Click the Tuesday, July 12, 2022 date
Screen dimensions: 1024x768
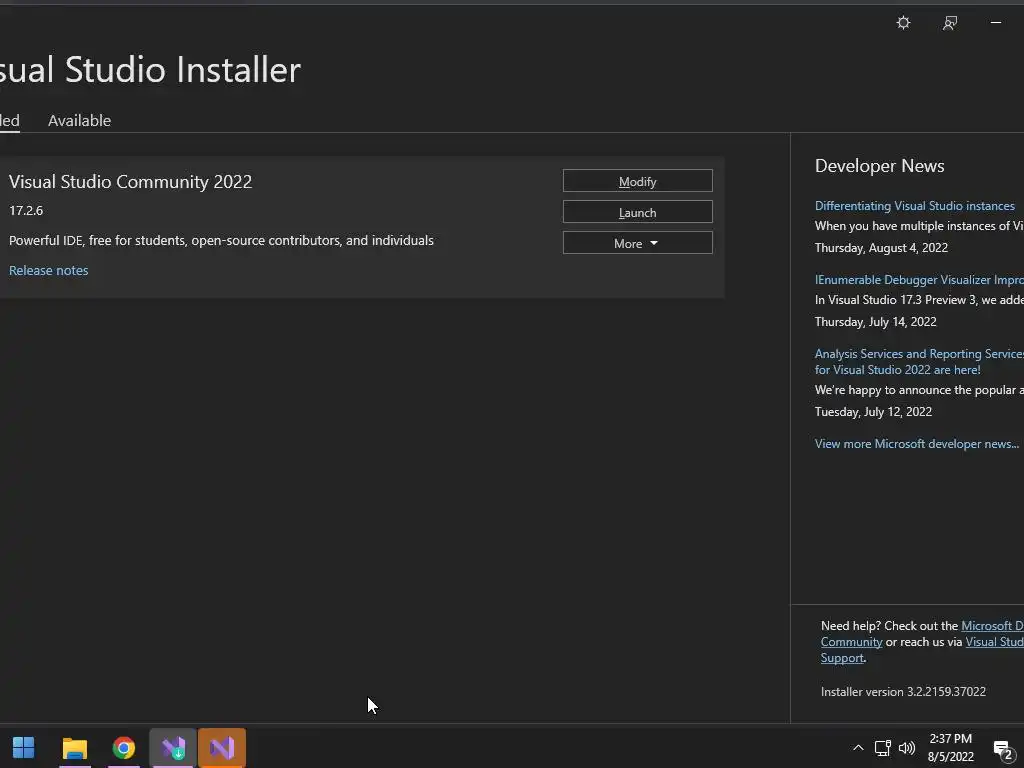click(873, 411)
